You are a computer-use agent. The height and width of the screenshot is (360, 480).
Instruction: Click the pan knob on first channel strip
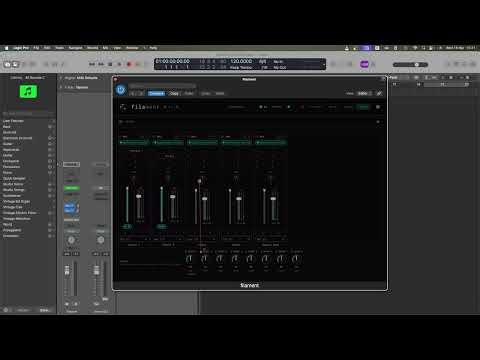click(71, 240)
